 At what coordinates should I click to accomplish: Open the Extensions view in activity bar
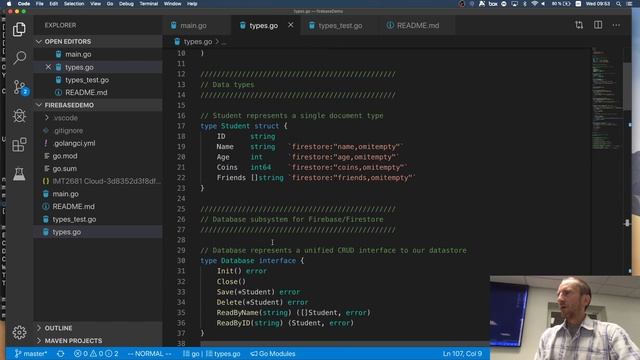[19, 144]
